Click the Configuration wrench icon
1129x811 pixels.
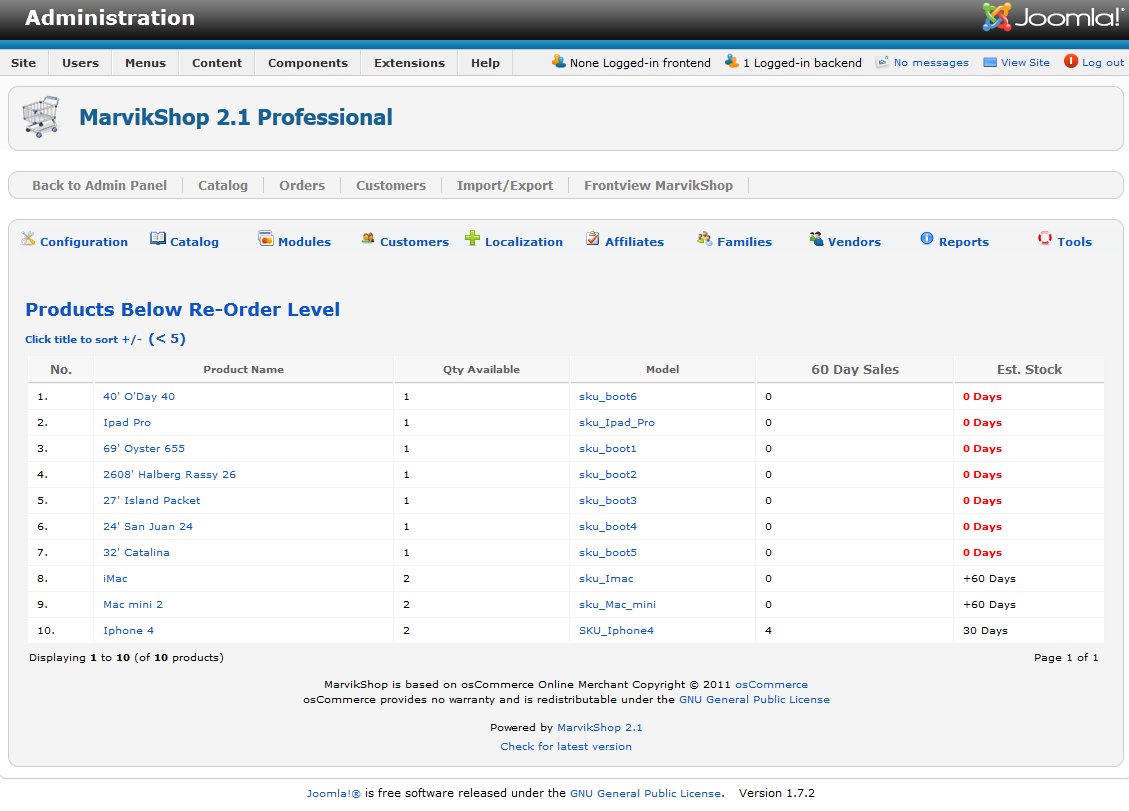(29, 238)
